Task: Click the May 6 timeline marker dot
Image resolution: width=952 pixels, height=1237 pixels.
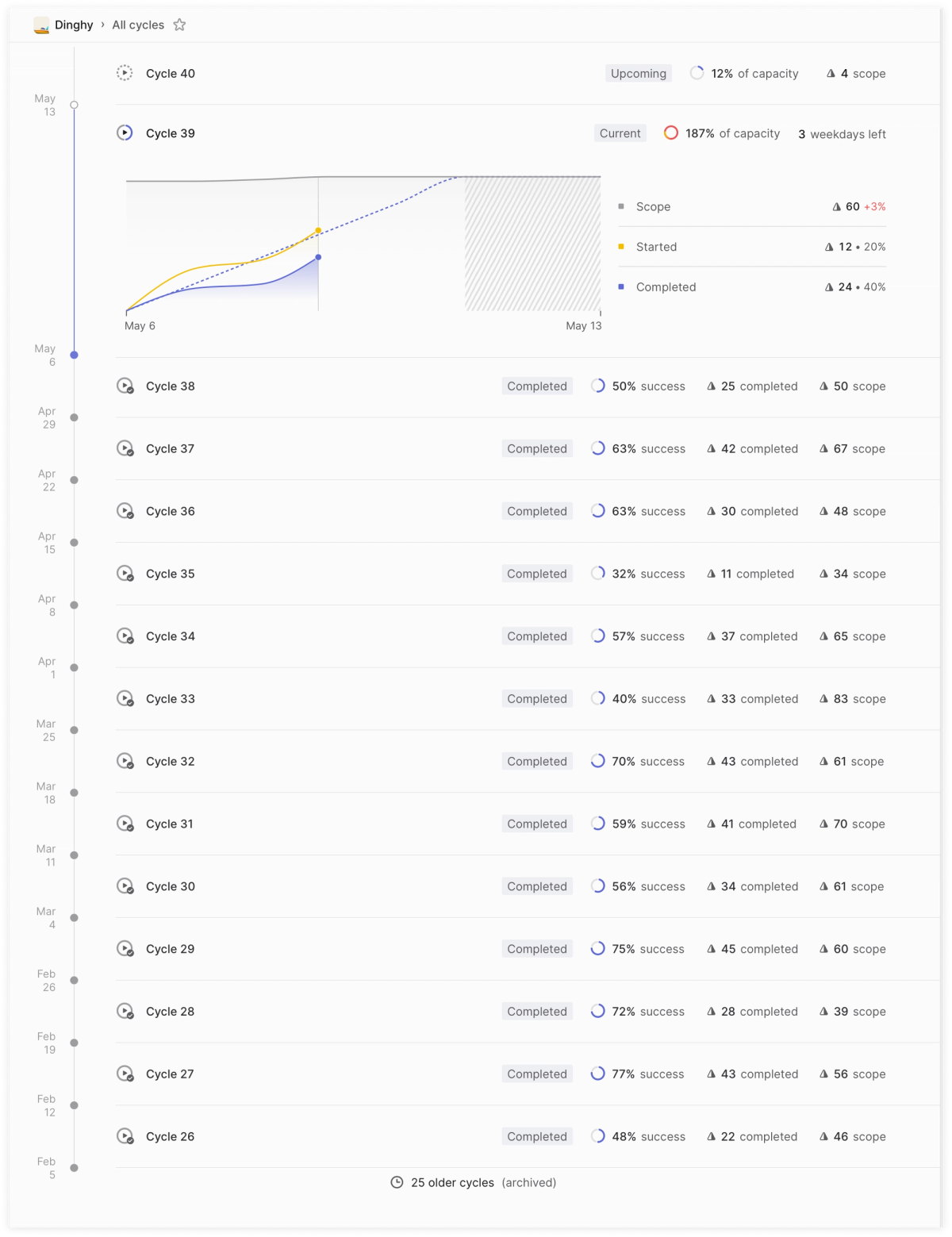Action: [x=74, y=355]
